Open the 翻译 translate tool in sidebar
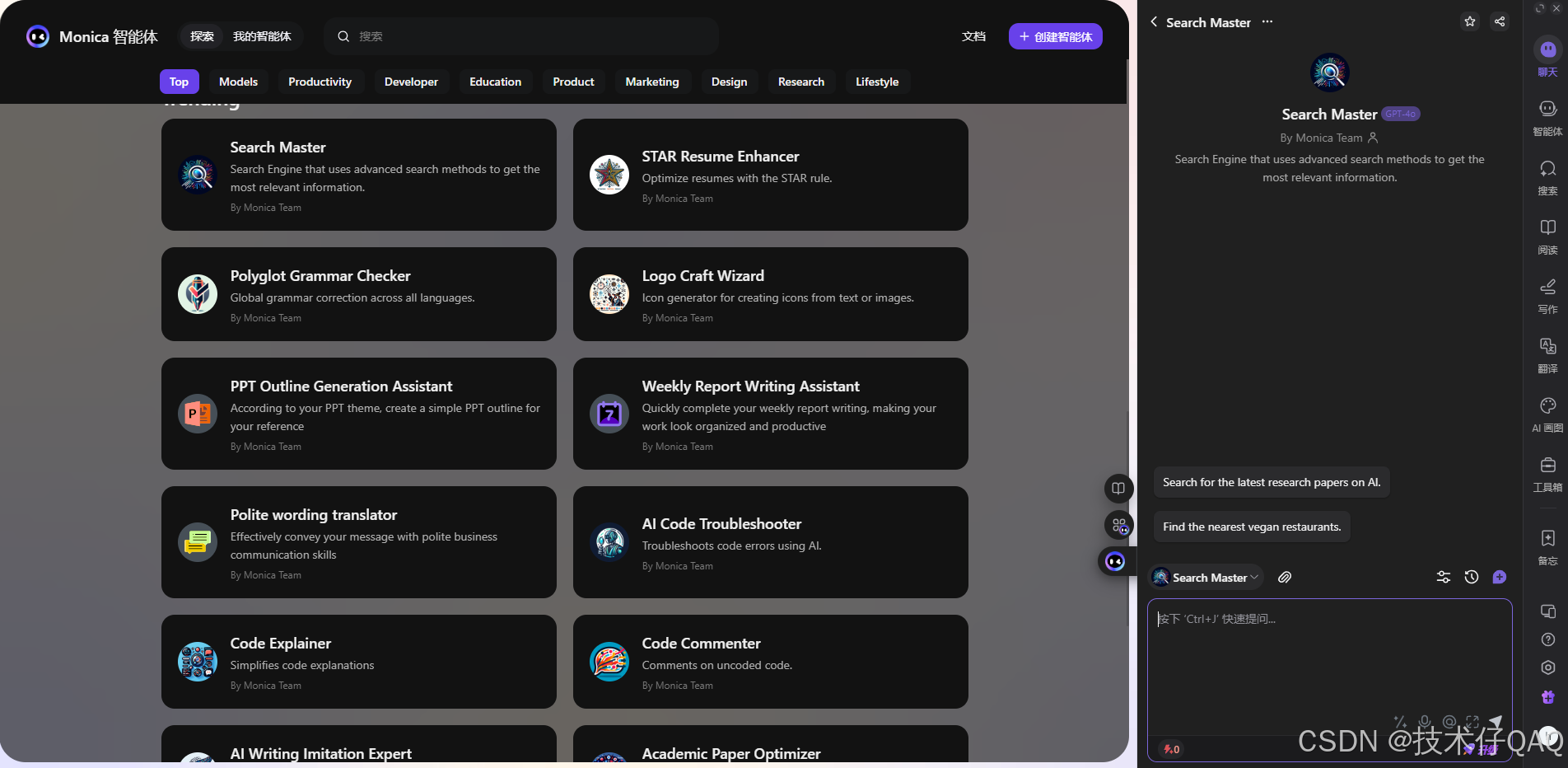1568x768 pixels. 1547,354
